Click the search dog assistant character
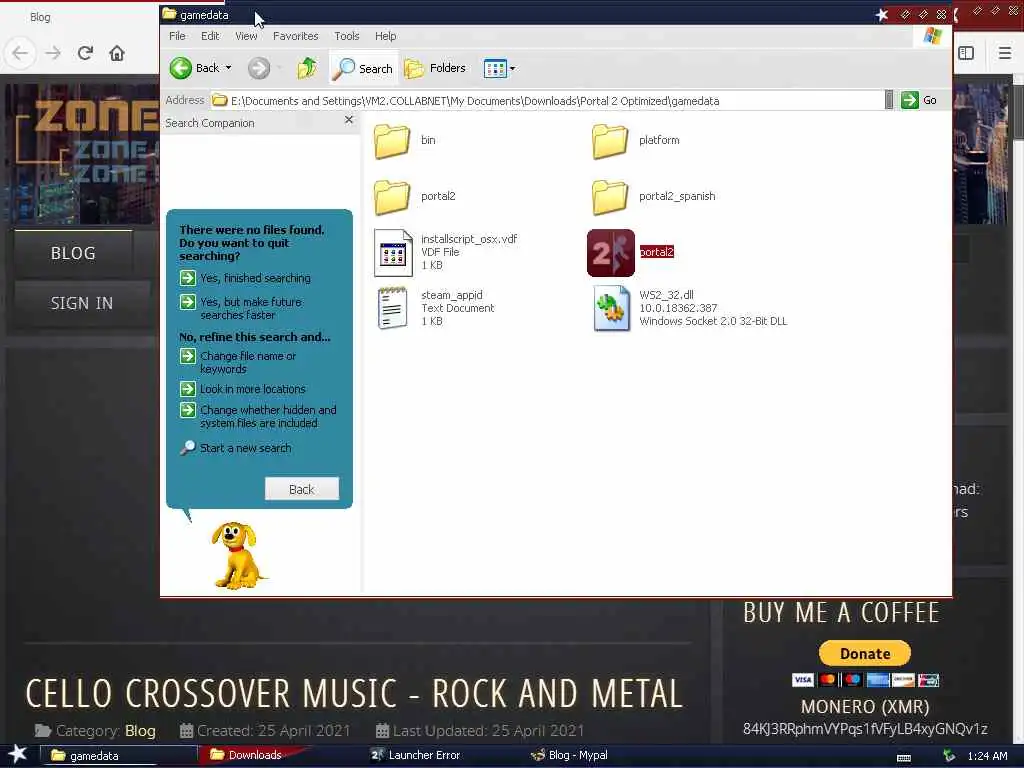Image resolution: width=1024 pixels, height=768 pixels. click(x=236, y=556)
